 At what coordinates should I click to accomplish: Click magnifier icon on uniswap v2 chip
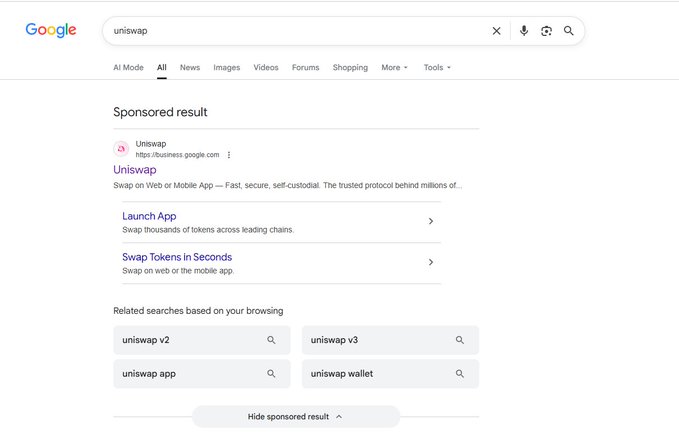pos(271,340)
